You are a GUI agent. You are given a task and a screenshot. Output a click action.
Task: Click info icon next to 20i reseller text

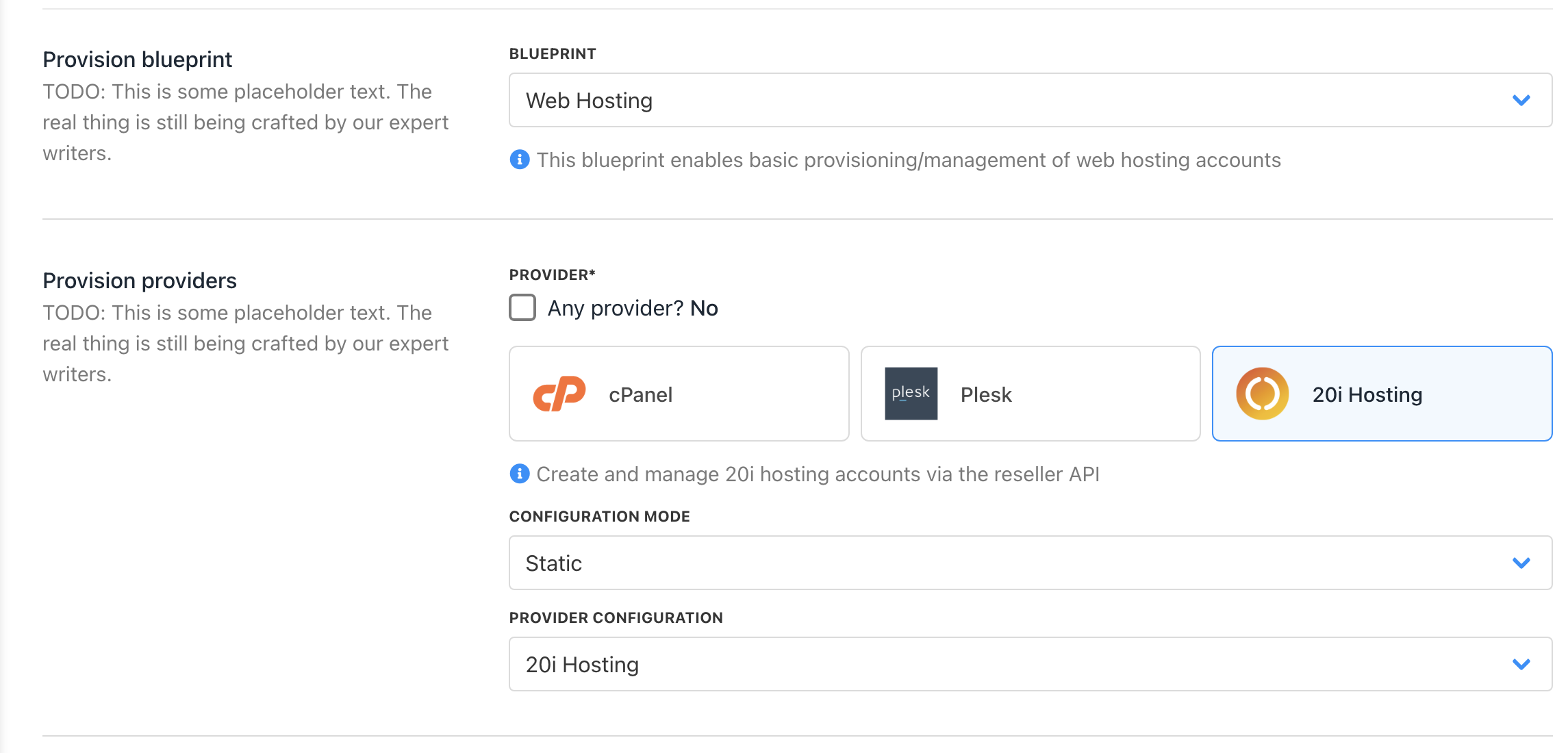pyautogui.click(x=520, y=474)
